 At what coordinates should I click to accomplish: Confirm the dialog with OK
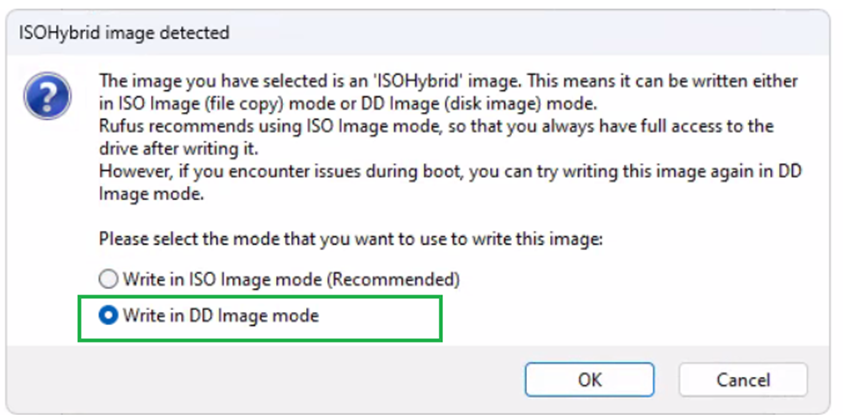pos(589,380)
